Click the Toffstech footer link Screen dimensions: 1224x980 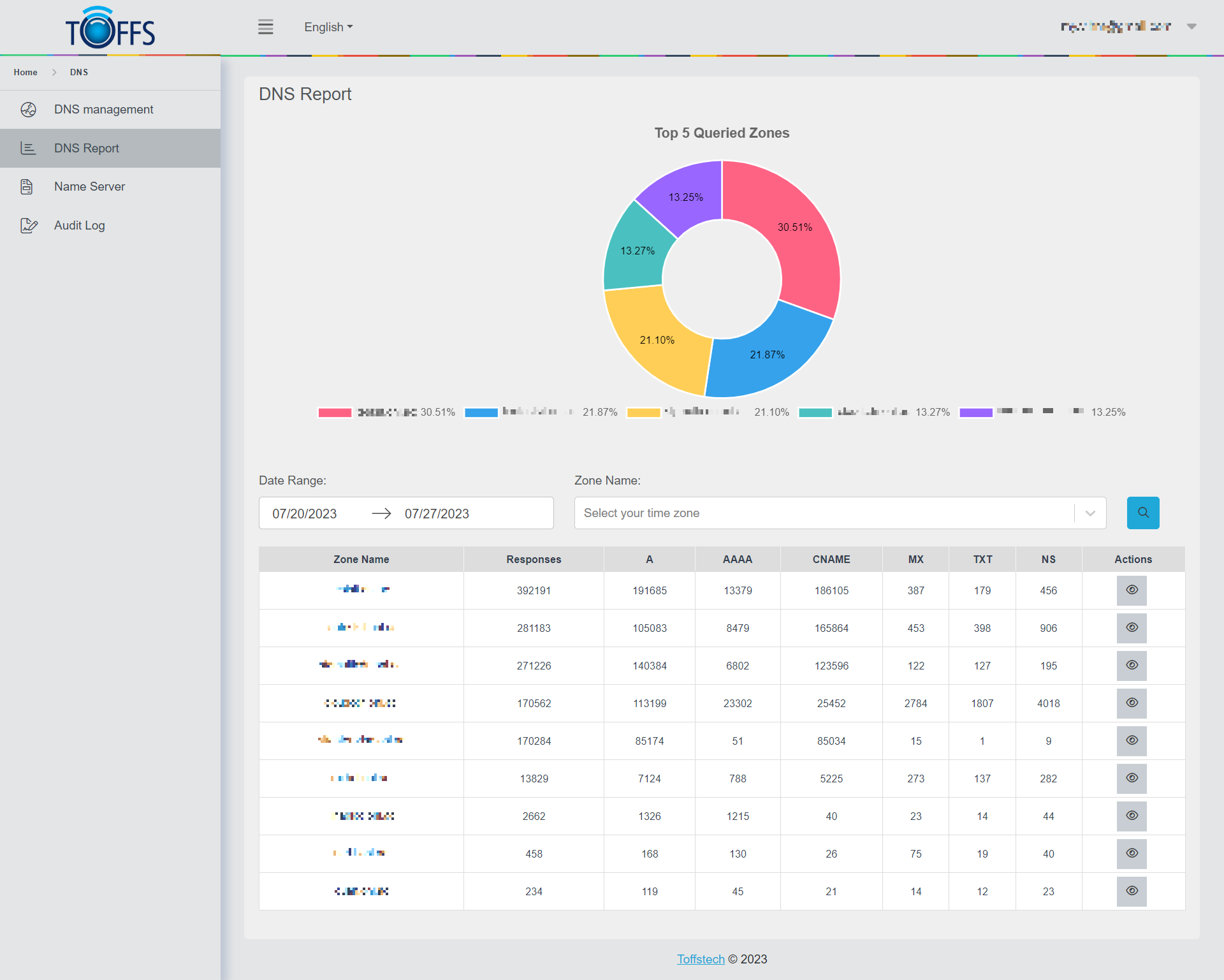tap(700, 959)
